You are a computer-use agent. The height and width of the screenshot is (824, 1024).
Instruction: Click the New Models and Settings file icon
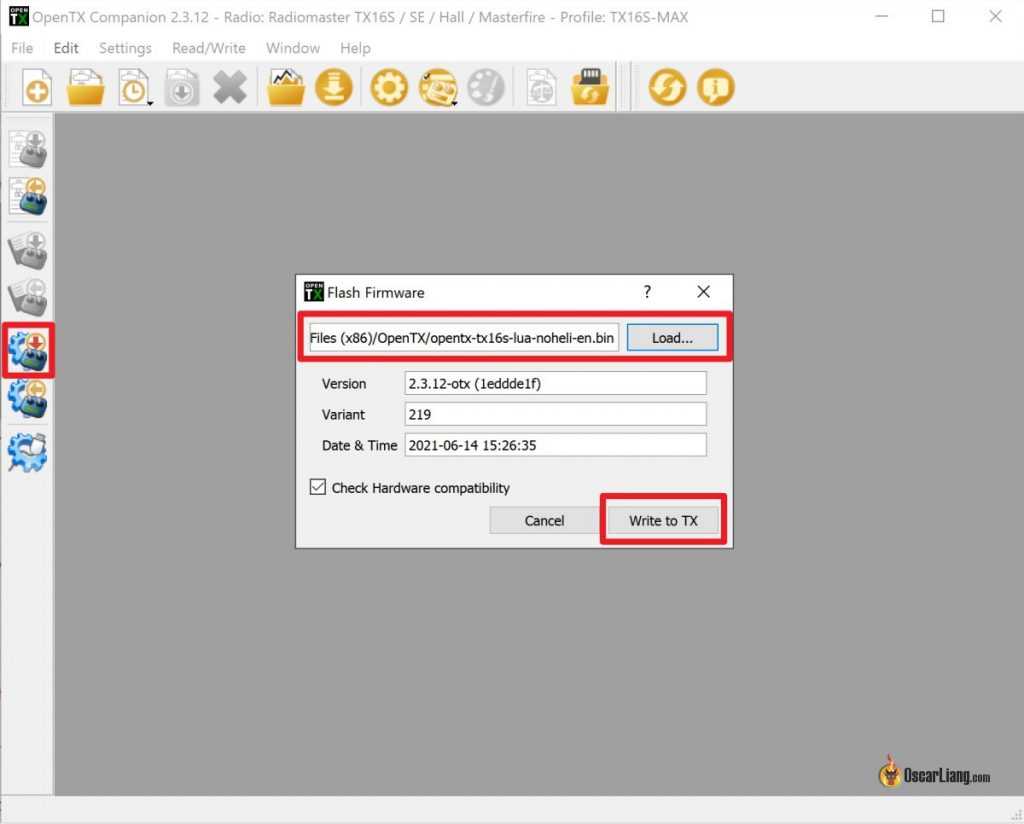point(37,88)
